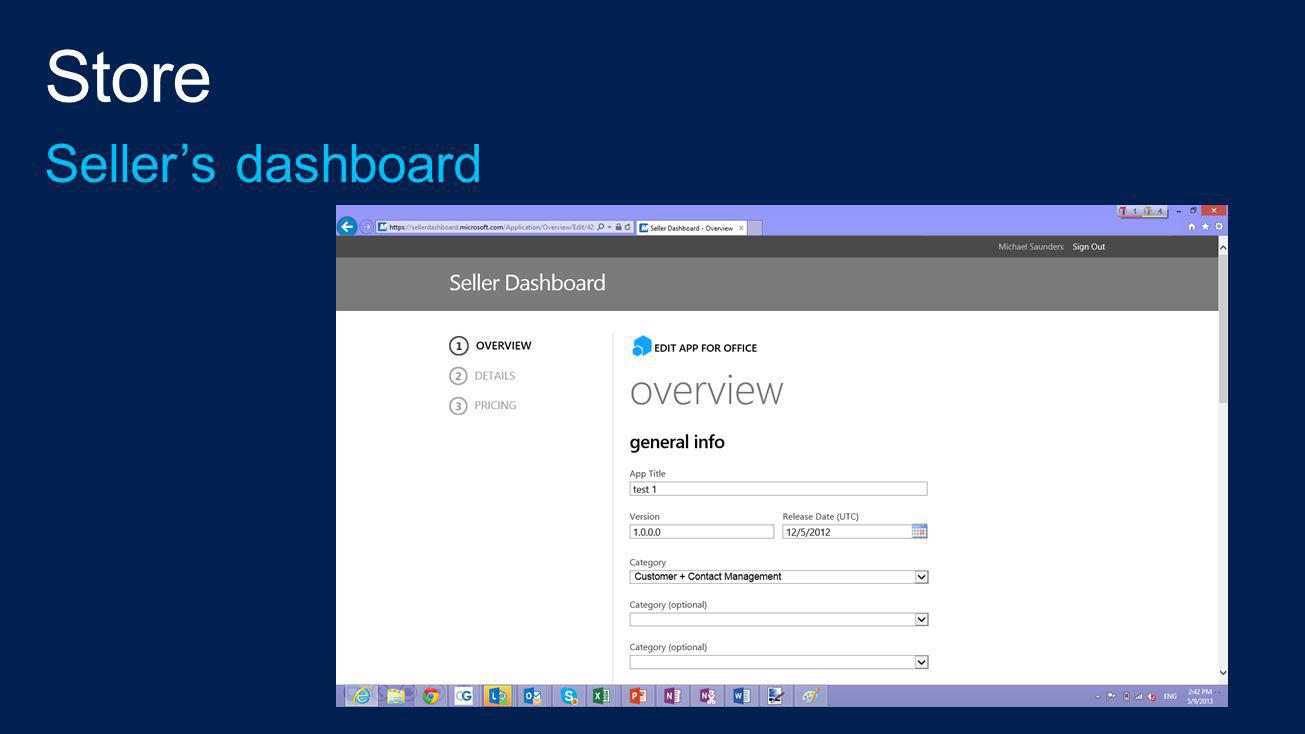Open Excel from the taskbar

pyautogui.click(x=601, y=696)
